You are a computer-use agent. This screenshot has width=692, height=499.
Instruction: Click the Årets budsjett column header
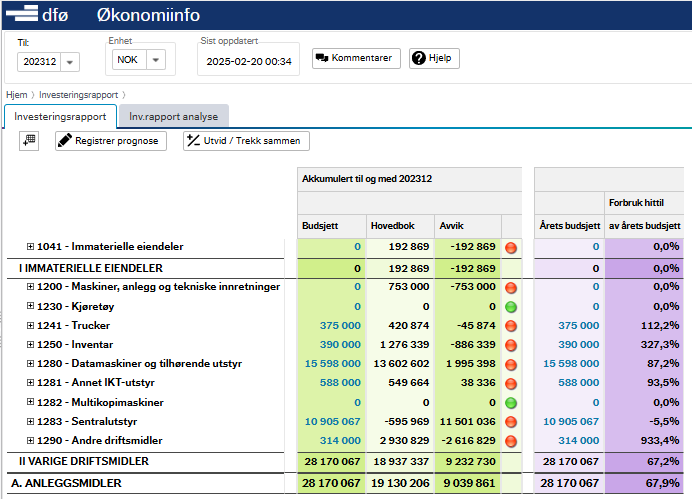569,225
